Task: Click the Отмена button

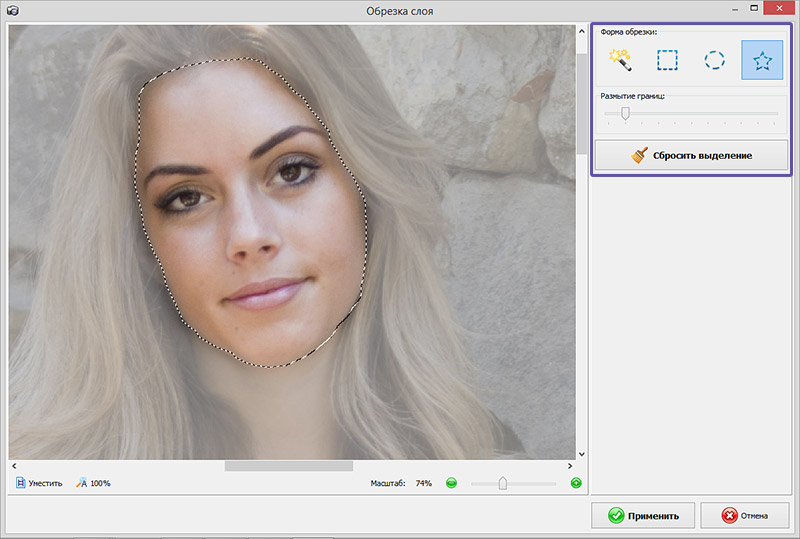Action: point(745,516)
